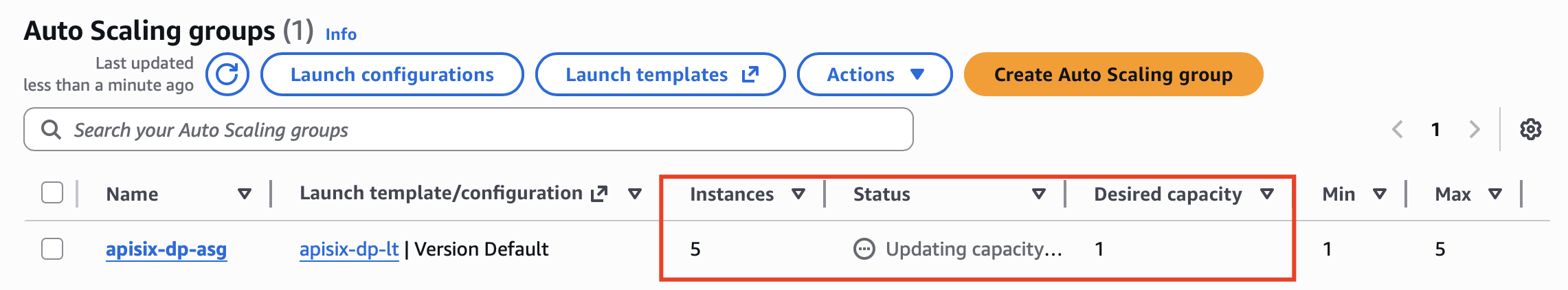Sort by the Name column arrow
The height and width of the screenshot is (290, 1568).
coord(244,194)
